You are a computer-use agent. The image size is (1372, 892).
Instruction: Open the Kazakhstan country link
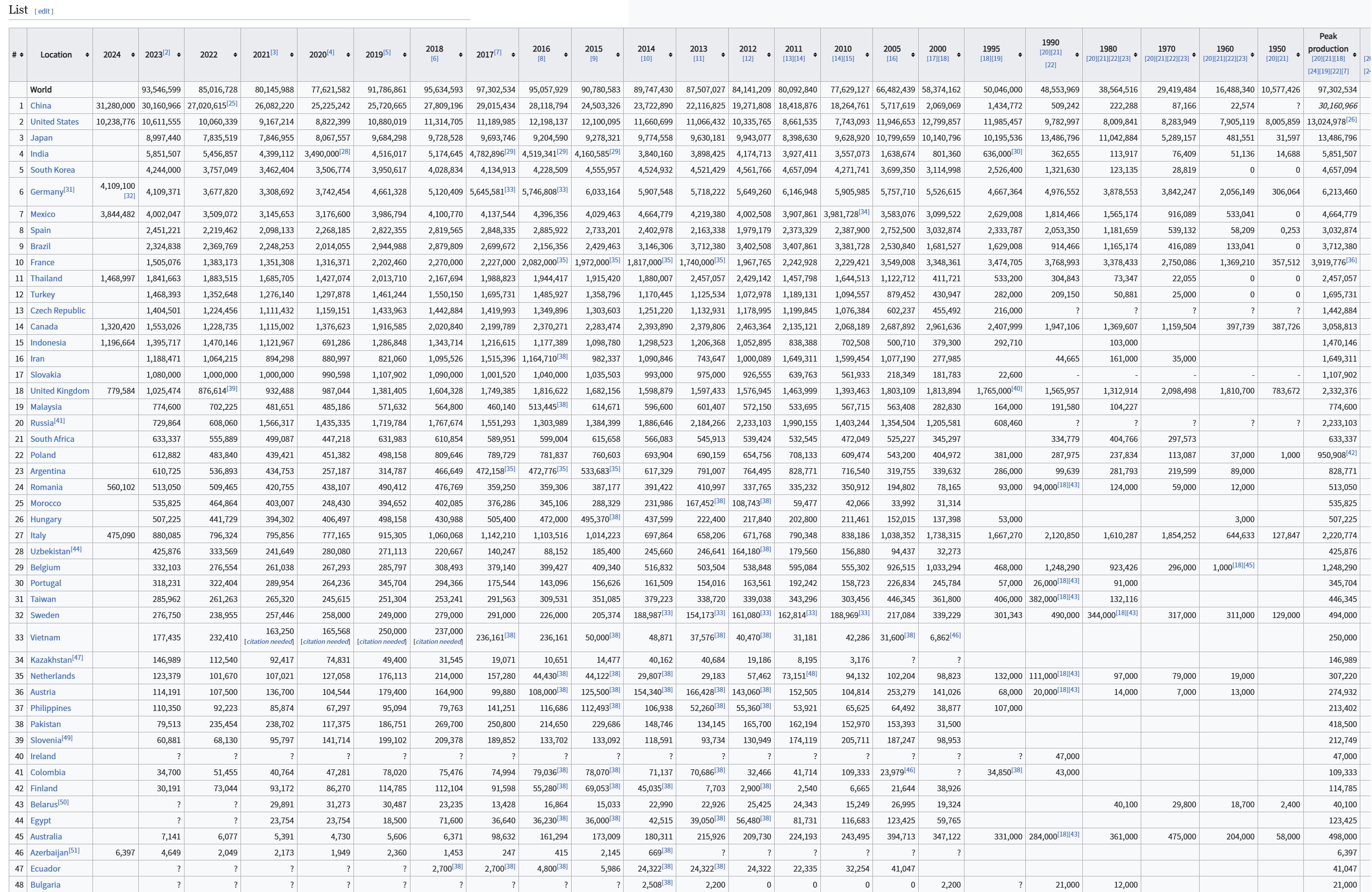51,660
